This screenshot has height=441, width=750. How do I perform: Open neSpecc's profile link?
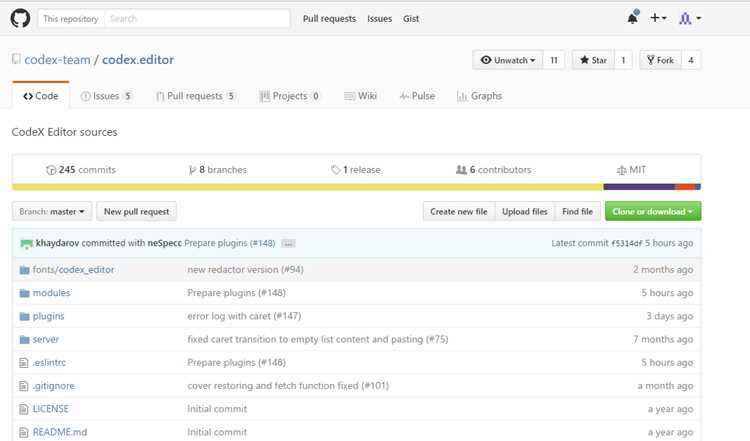pos(165,243)
